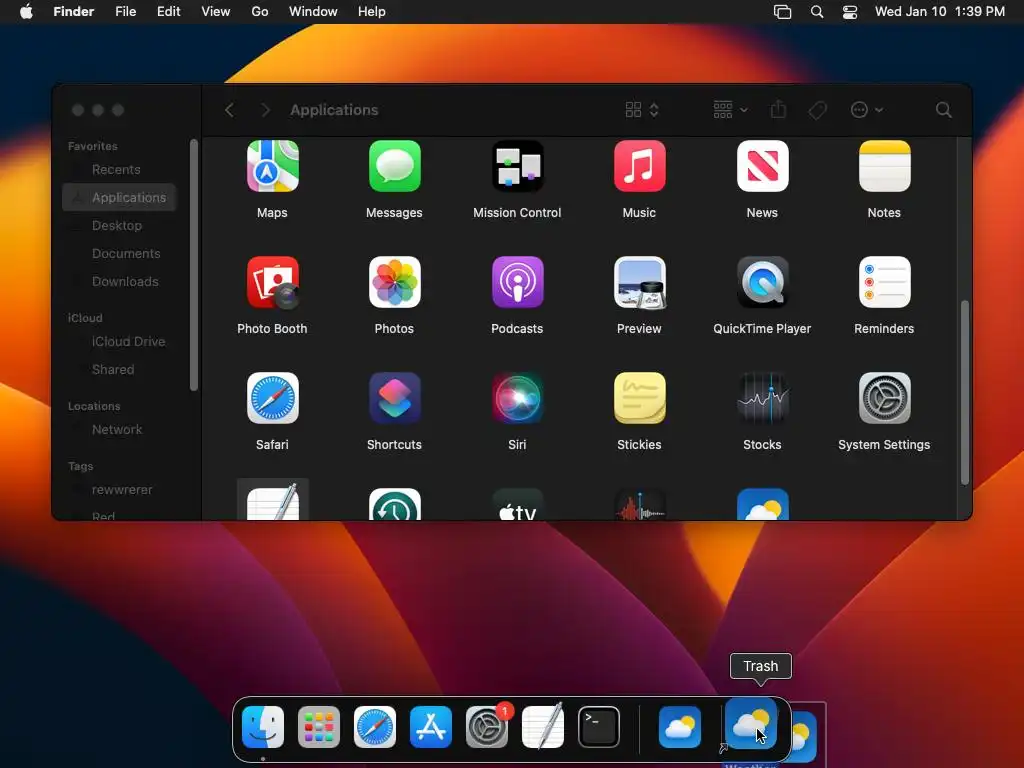Screen dimensions: 1024x768
Task: Open the File menu
Action: pyautogui.click(x=125, y=11)
